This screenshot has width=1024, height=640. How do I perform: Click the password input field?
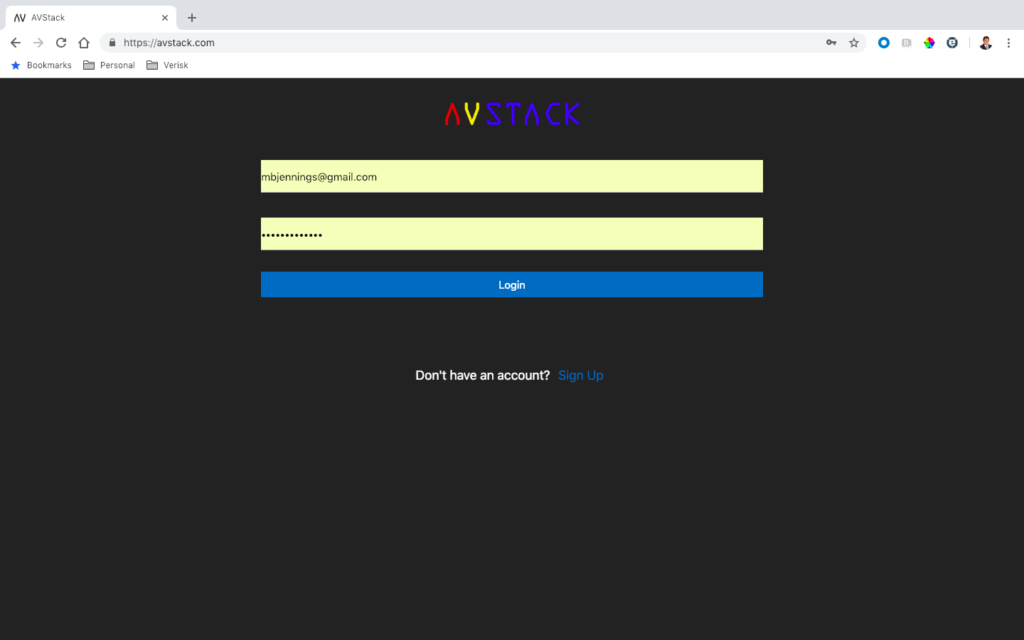[x=511, y=234]
